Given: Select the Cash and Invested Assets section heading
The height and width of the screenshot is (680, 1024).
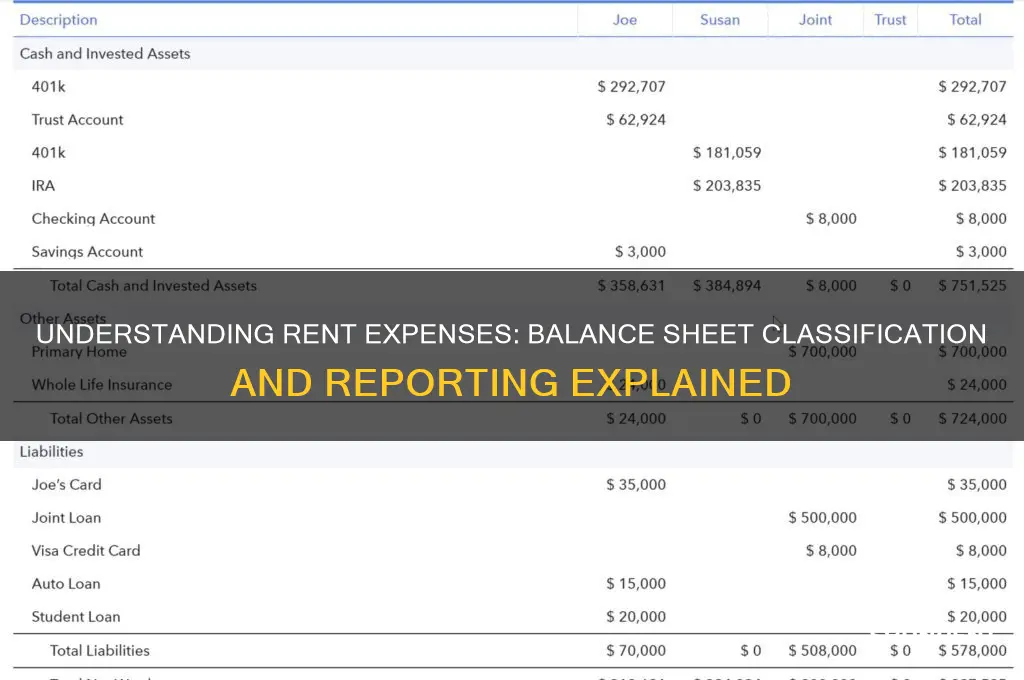Looking at the screenshot, I should click(105, 54).
